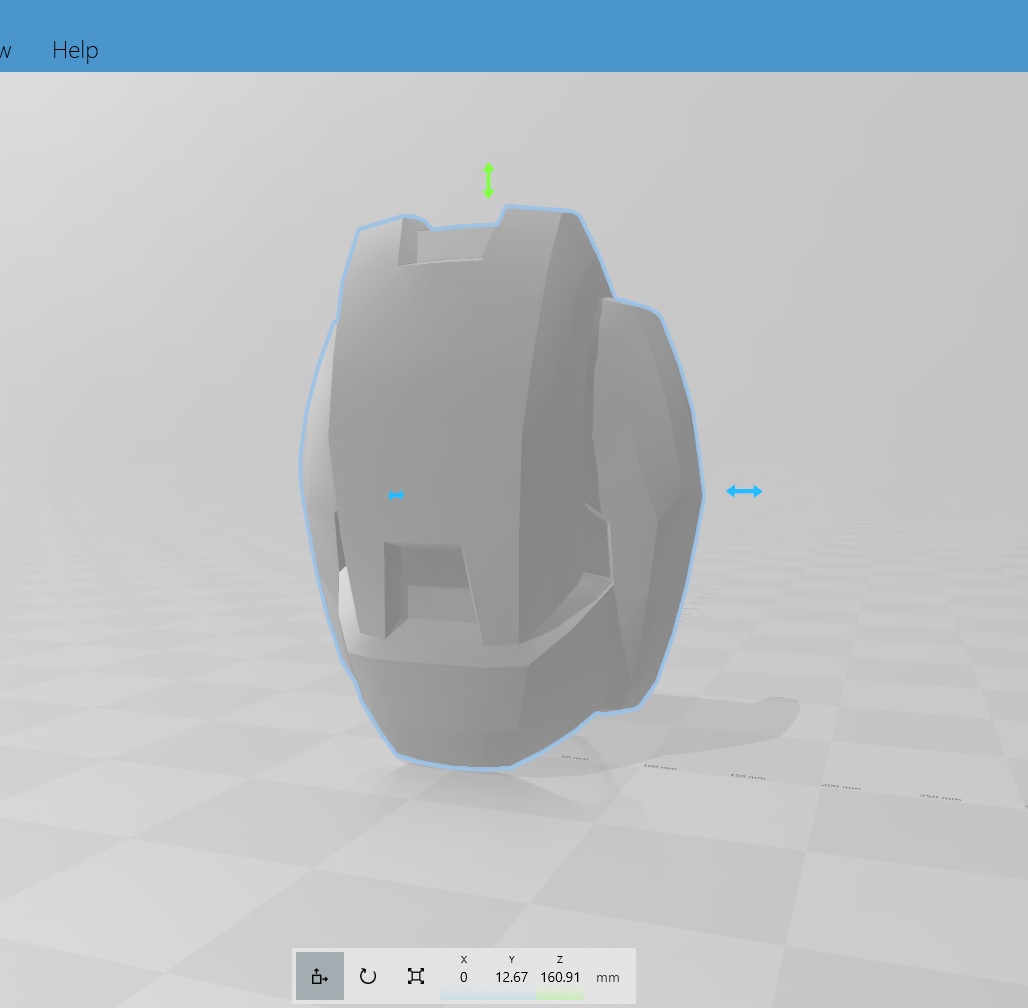Screen dimensions: 1028x1008
Task: Open the mm units selector
Action: coord(608,977)
